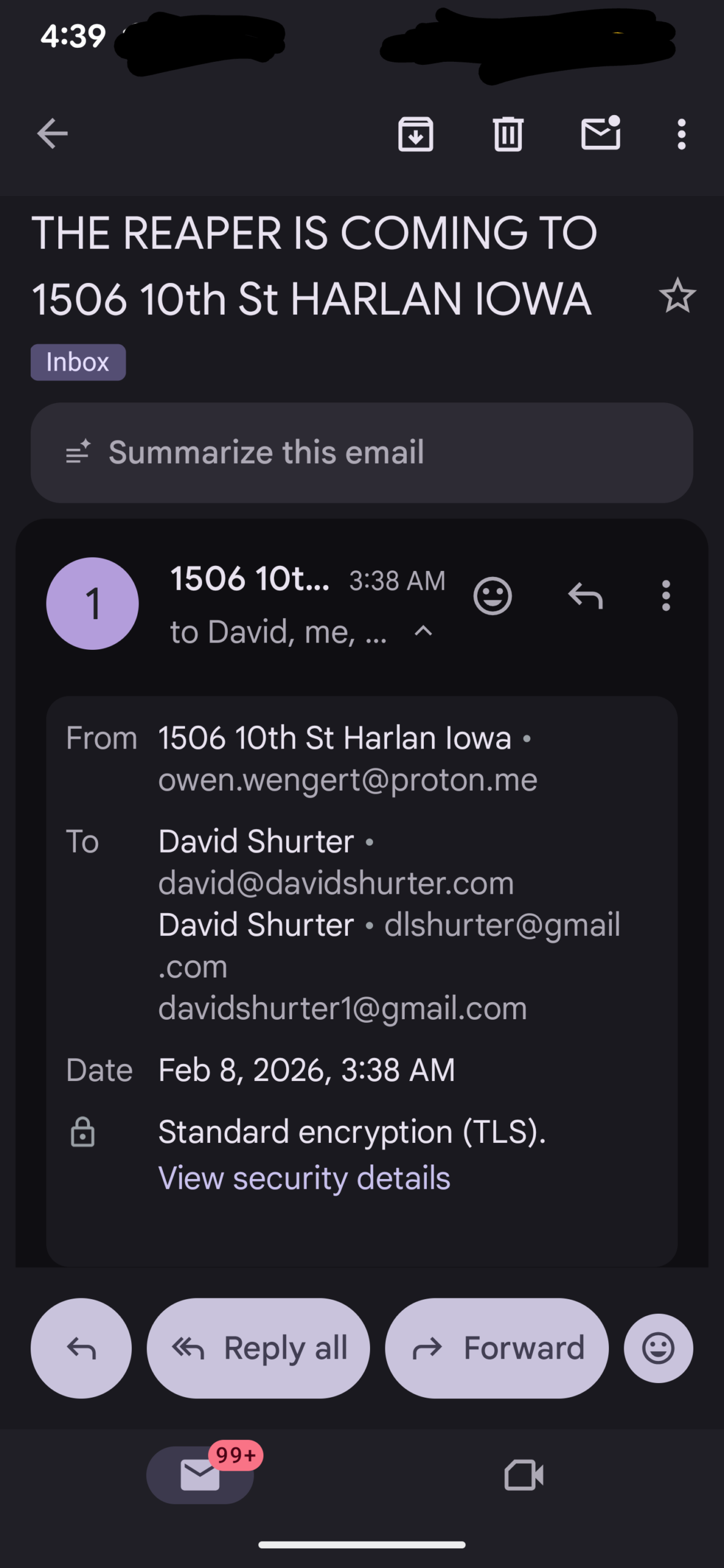
Task: Tap the sender avatar circle
Action: pyautogui.click(x=92, y=603)
